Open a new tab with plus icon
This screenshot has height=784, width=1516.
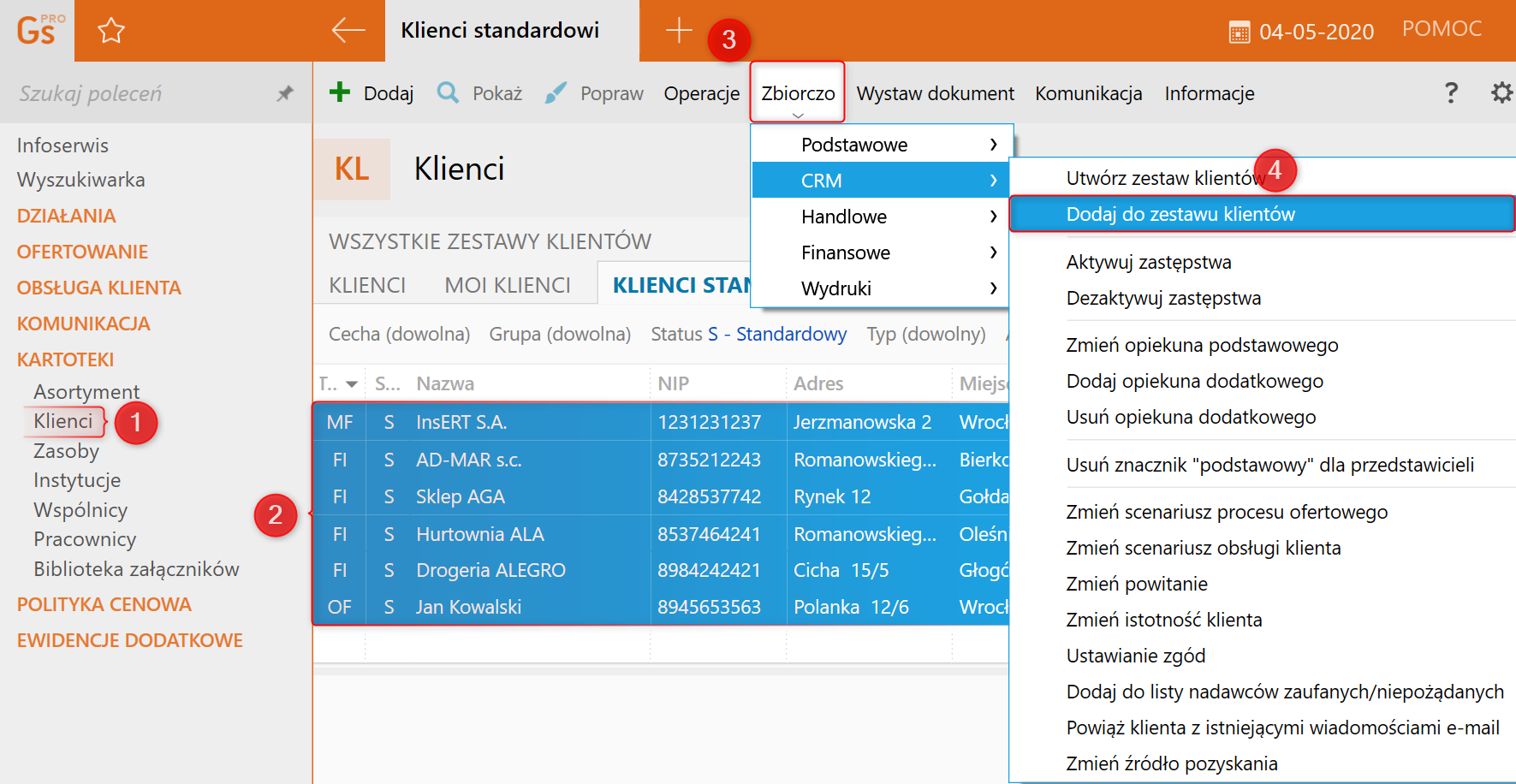tap(679, 30)
